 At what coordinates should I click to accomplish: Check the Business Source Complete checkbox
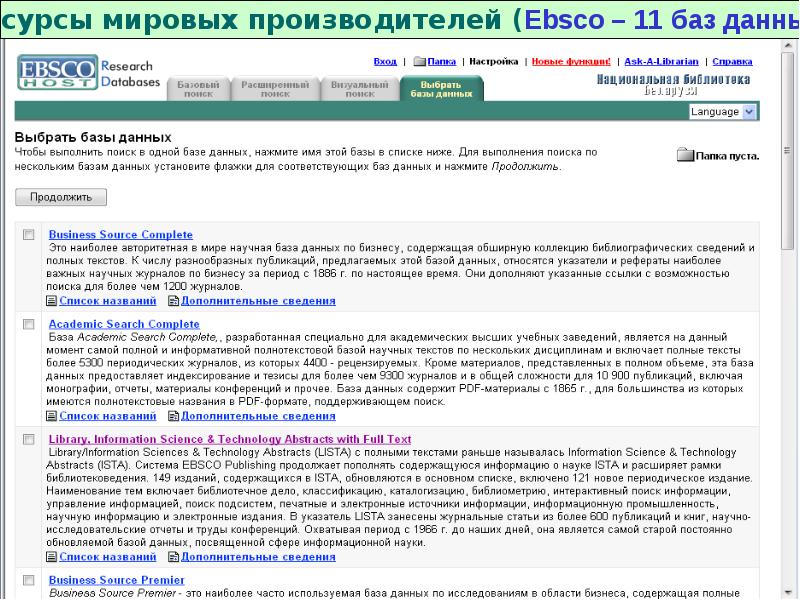(x=28, y=235)
